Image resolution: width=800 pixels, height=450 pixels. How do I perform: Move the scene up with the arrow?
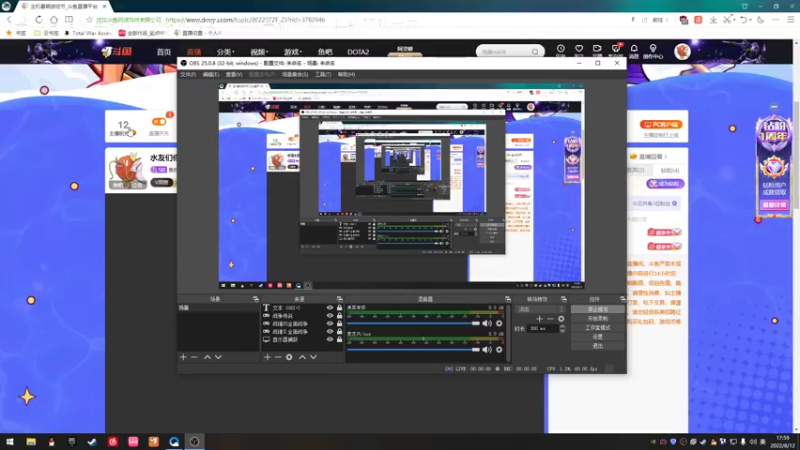tap(207, 357)
